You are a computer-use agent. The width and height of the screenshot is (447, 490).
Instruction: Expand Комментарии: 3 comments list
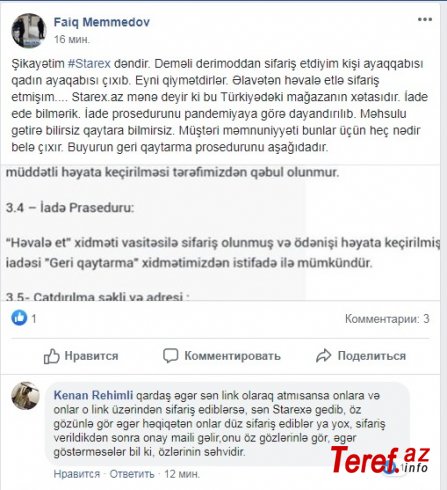click(x=387, y=319)
